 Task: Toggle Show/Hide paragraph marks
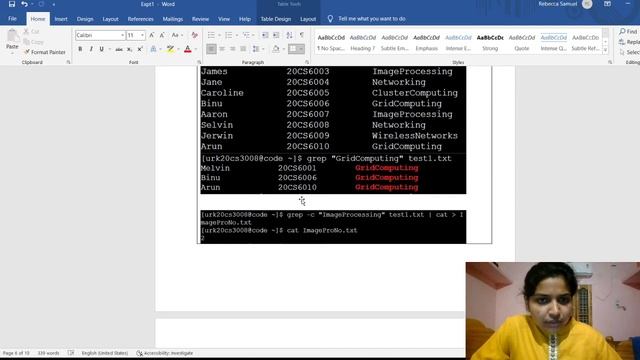click(302, 36)
